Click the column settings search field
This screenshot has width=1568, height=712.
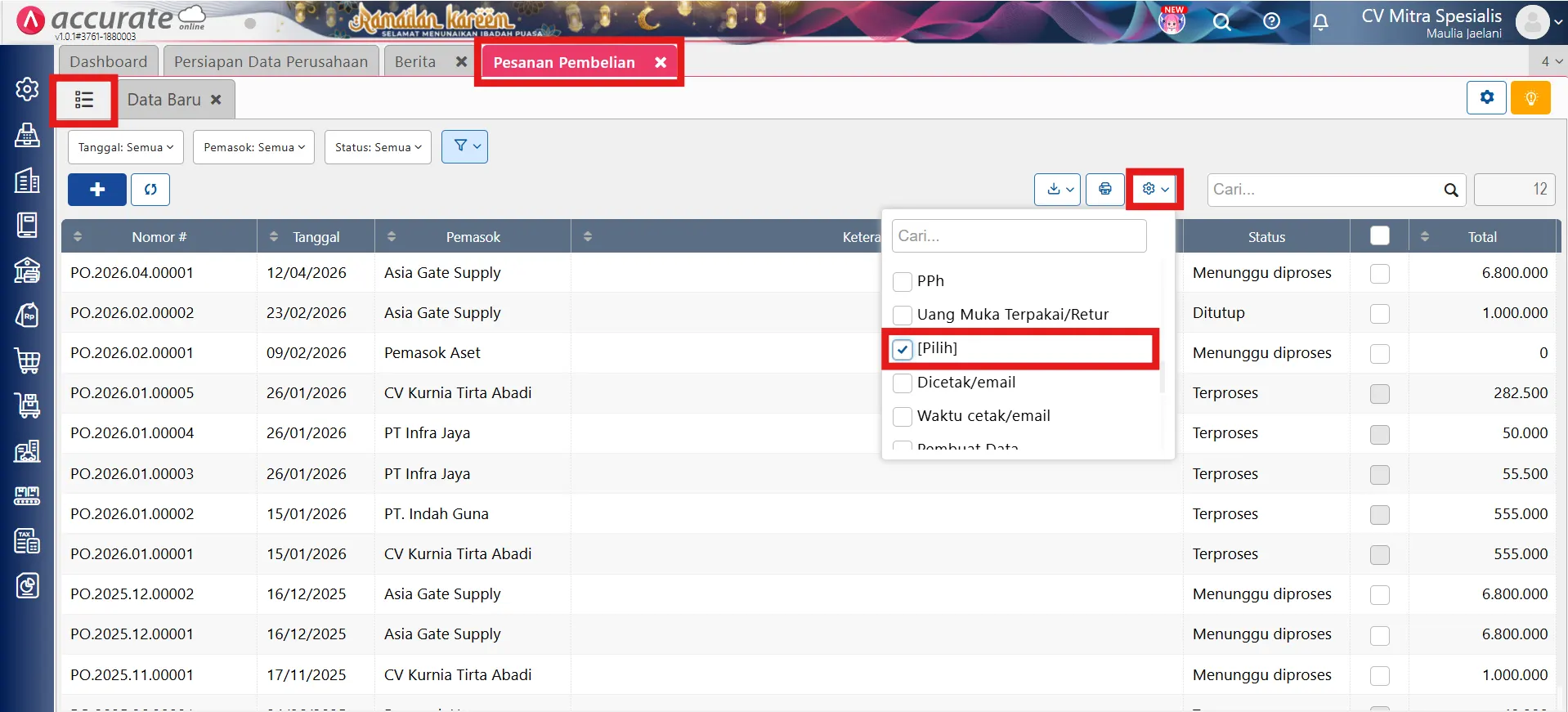[x=1019, y=236]
